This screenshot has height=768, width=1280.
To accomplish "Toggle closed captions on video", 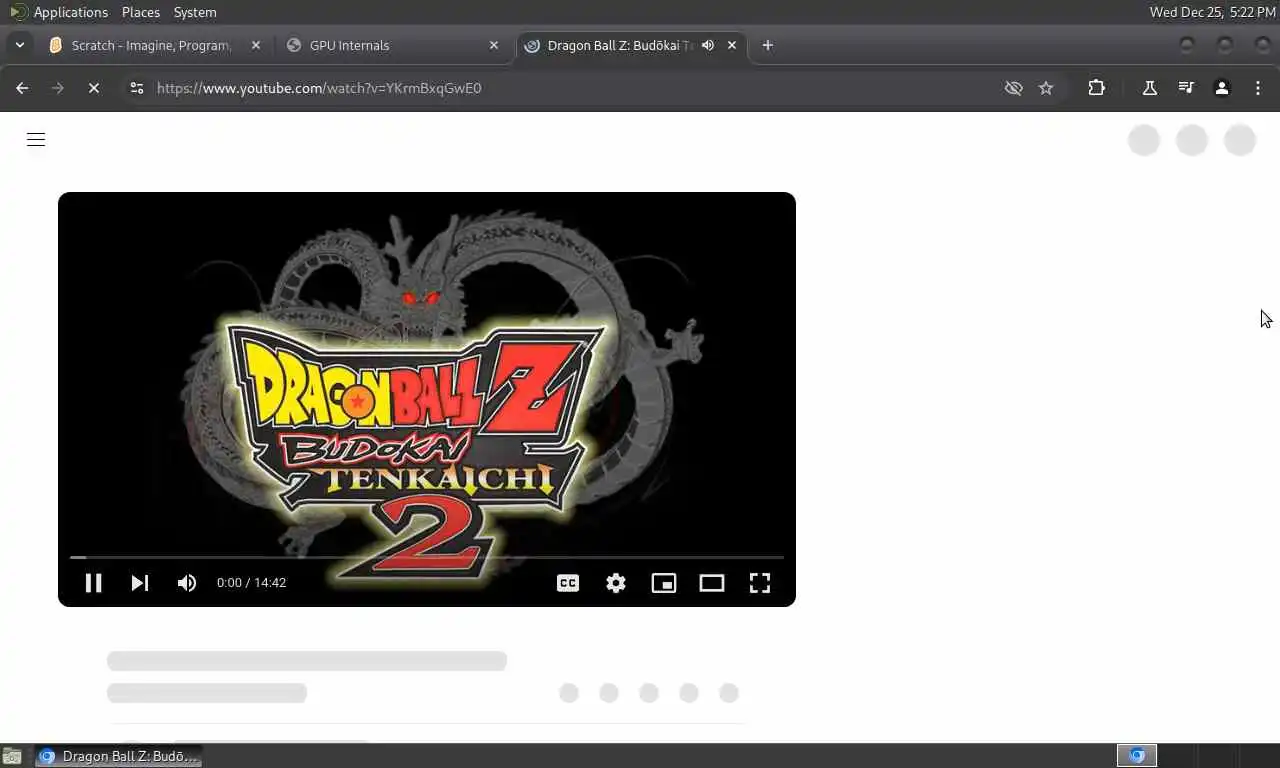I will point(568,583).
